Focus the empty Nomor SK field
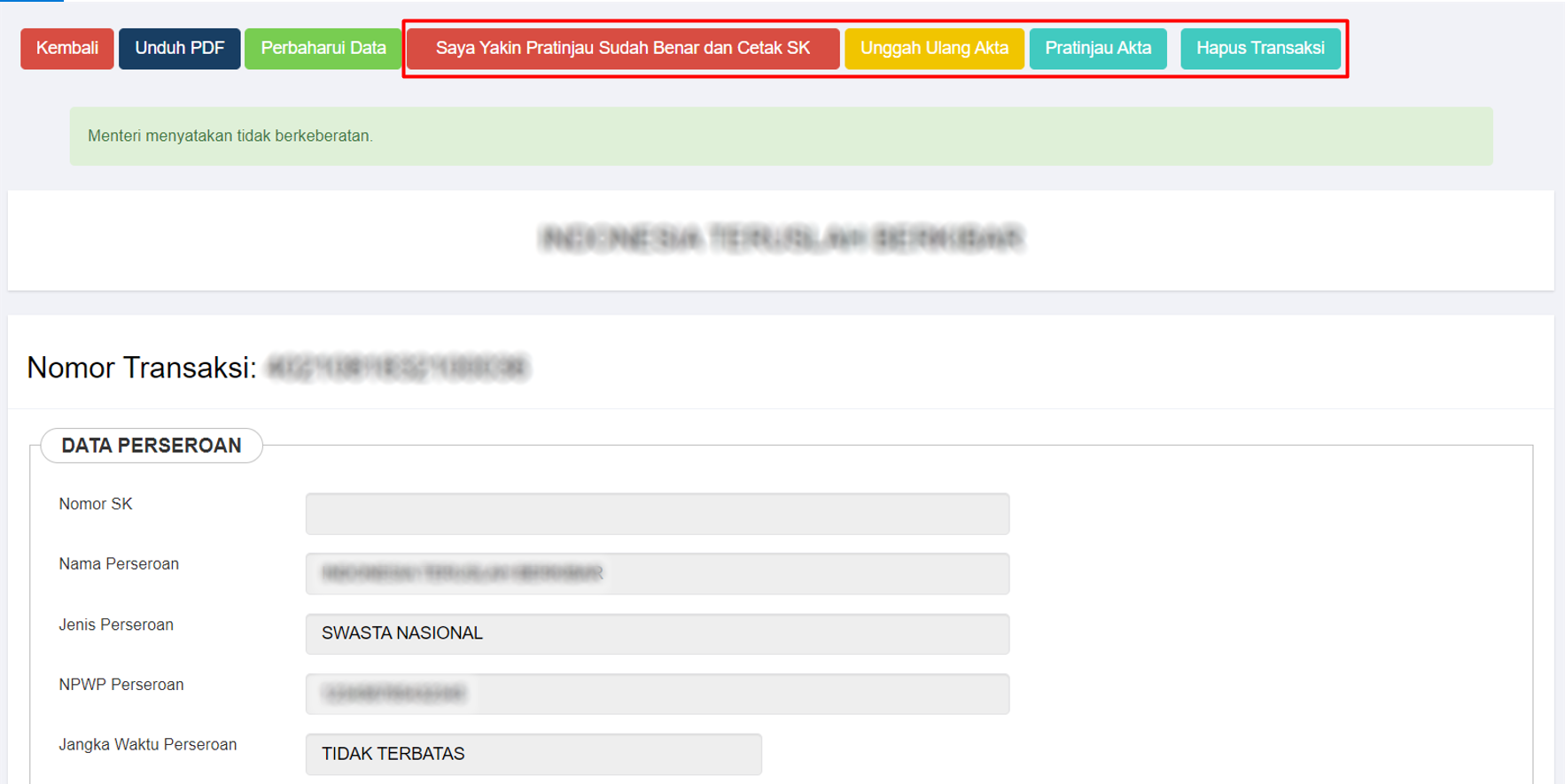Image resolution: width=1565 pixels, height=784 pixels. (657, 514)
